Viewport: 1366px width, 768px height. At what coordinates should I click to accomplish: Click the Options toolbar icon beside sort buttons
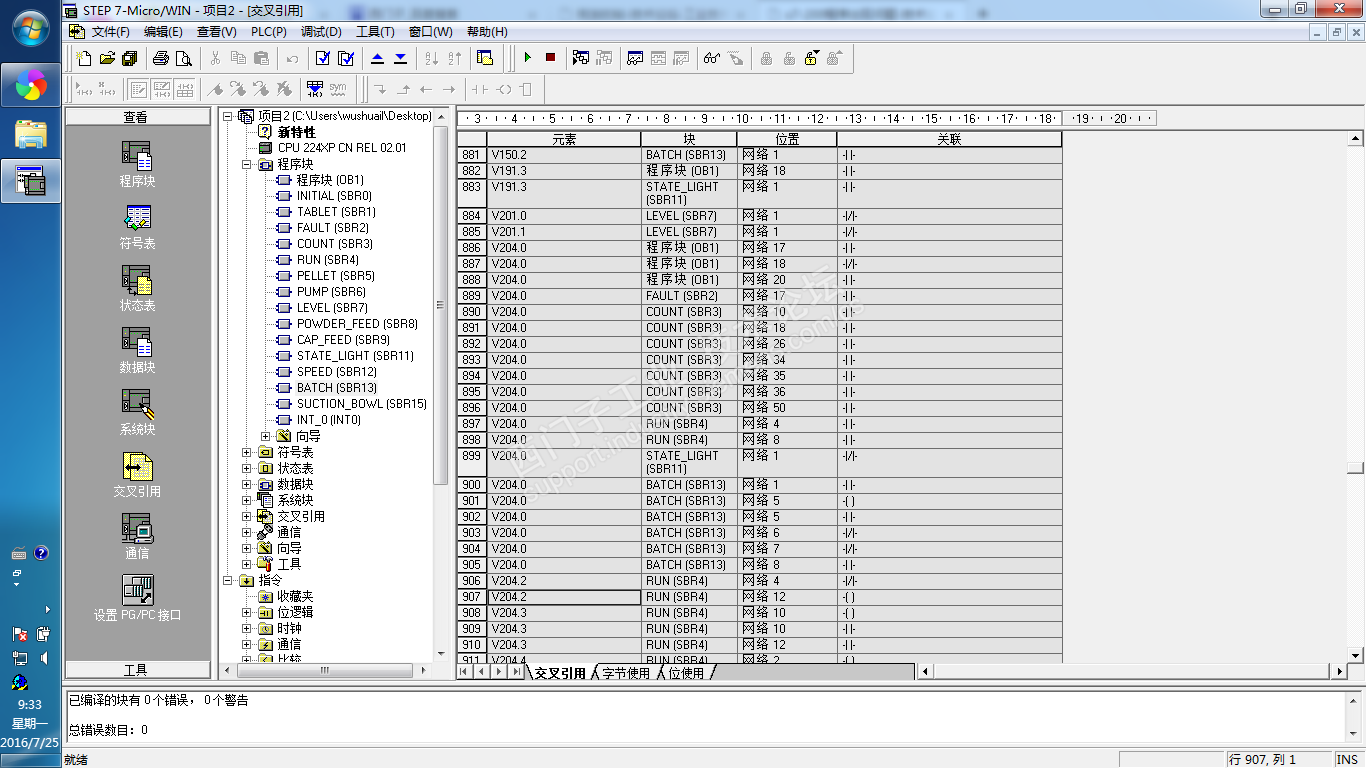pyautogui.click(x=485, y=58)
